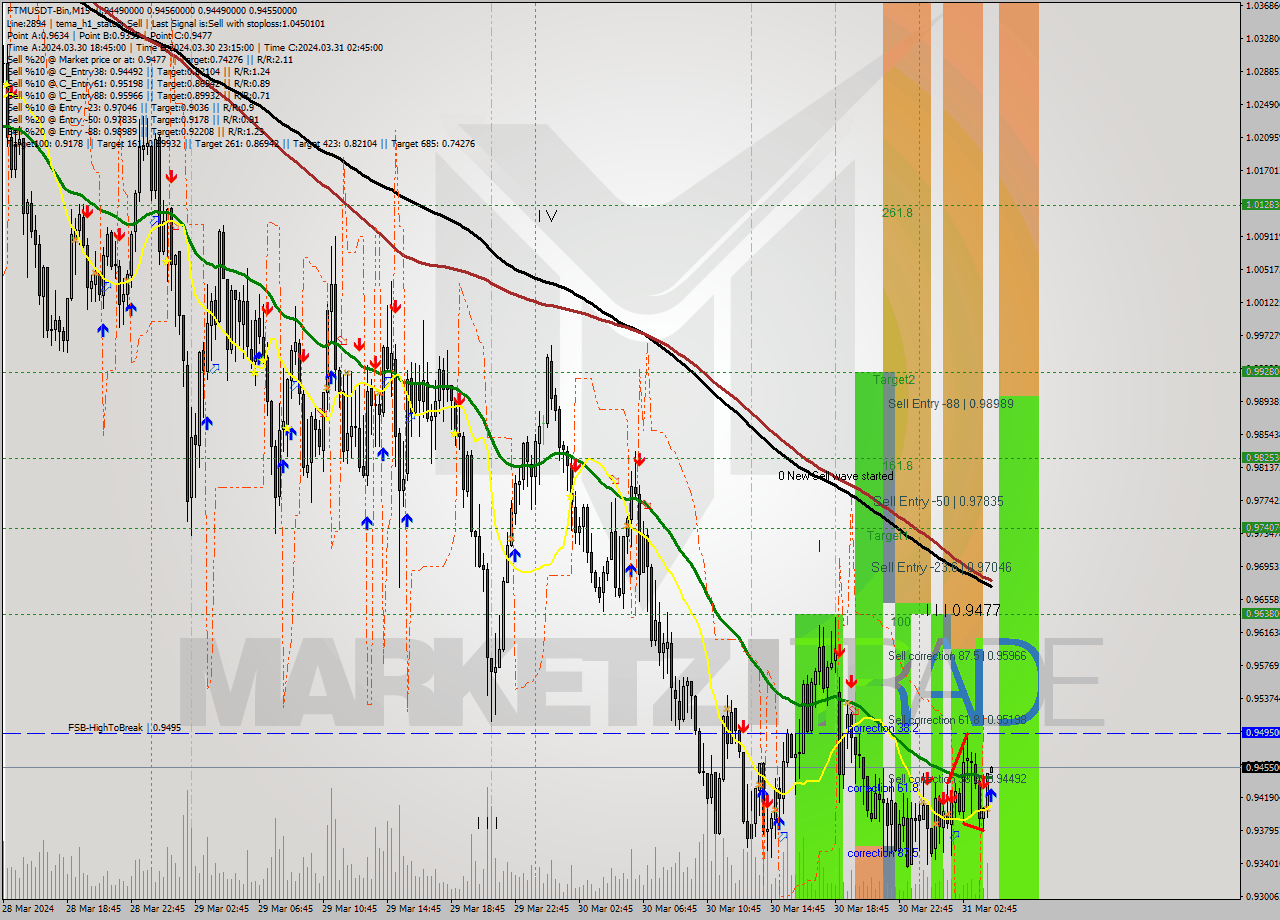Click the 'Target 685: 0.74276' value

(433, 143)
